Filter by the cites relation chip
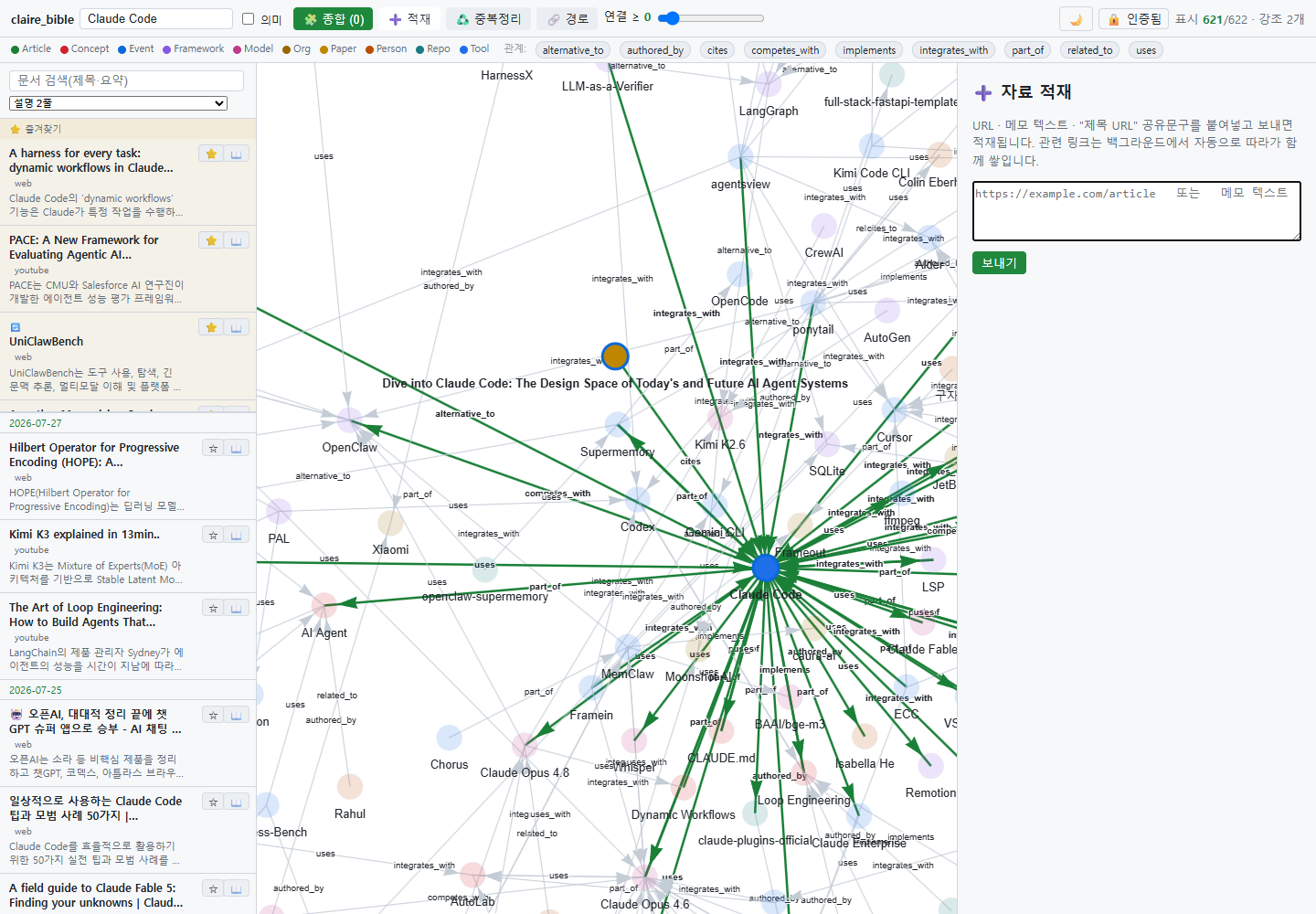 tap(717, 50)
